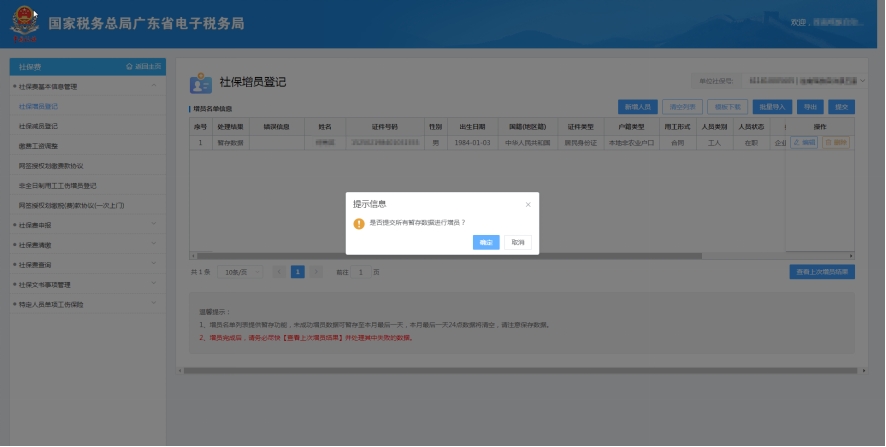
Task: Click 确定 in the confirmation dialog
Action: [486, 242]
